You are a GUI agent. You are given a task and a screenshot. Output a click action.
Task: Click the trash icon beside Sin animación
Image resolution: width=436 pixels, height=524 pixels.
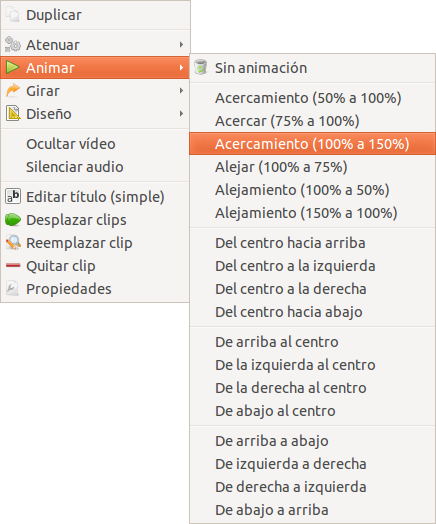click(x=201, y=67)
